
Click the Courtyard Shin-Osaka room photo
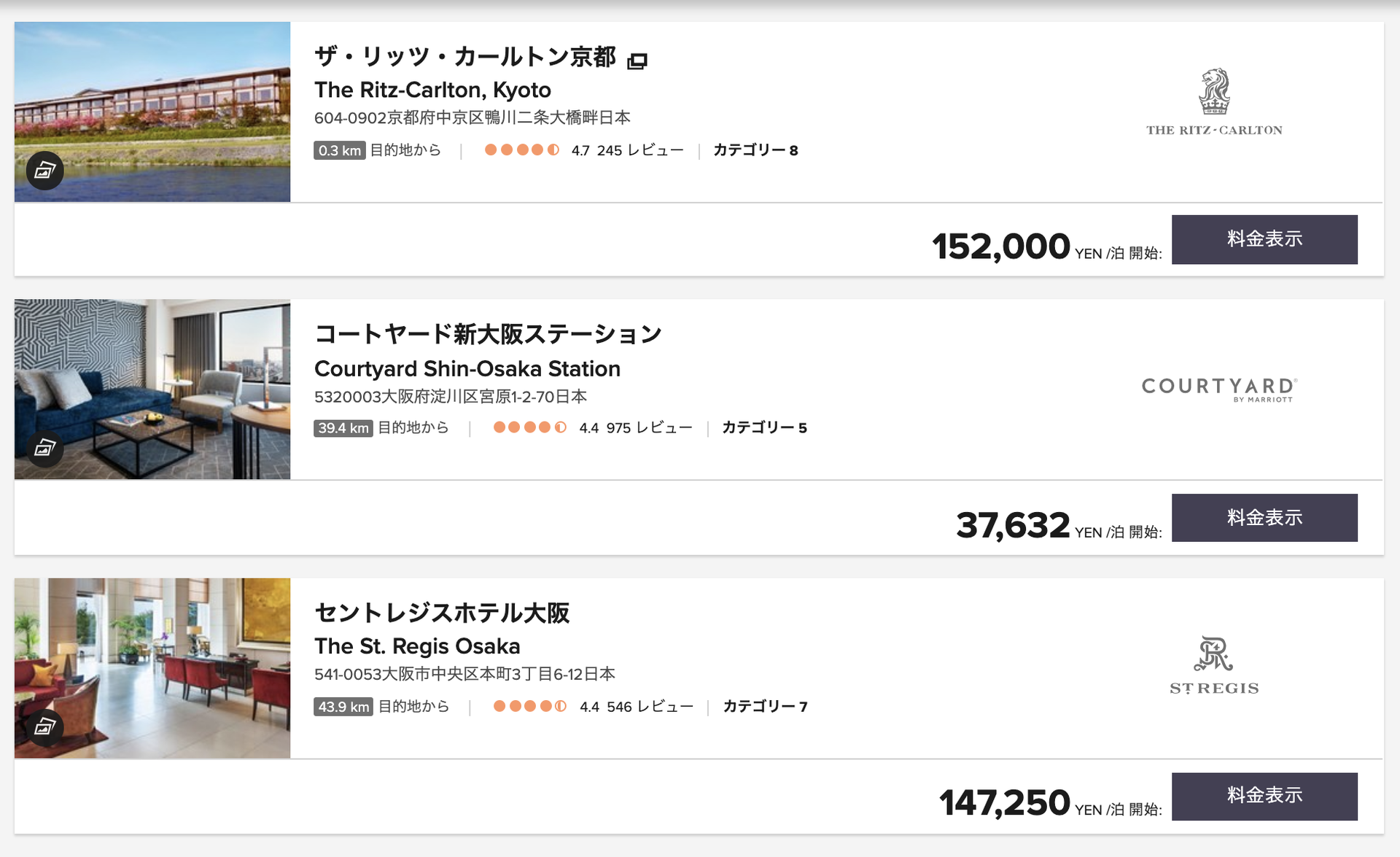[152, 389]
